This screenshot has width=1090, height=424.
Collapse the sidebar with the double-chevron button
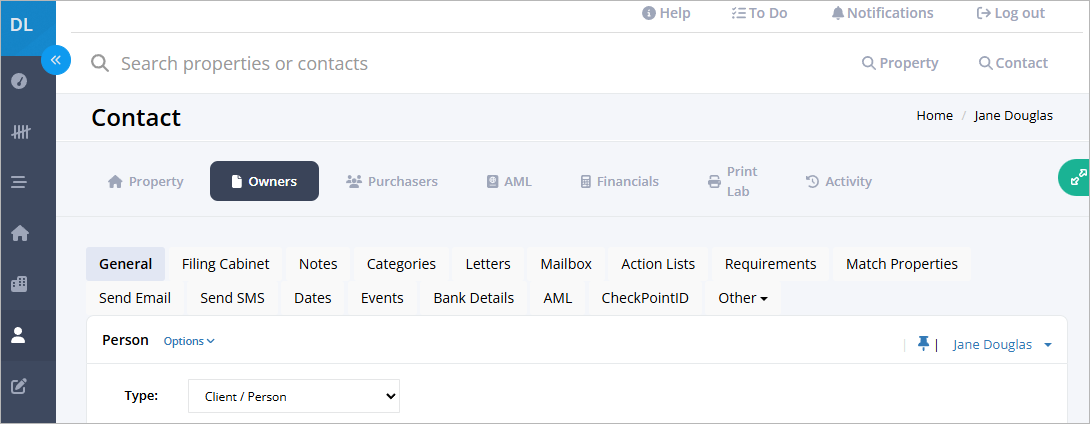pyautogui.click(x=56, y=60)
